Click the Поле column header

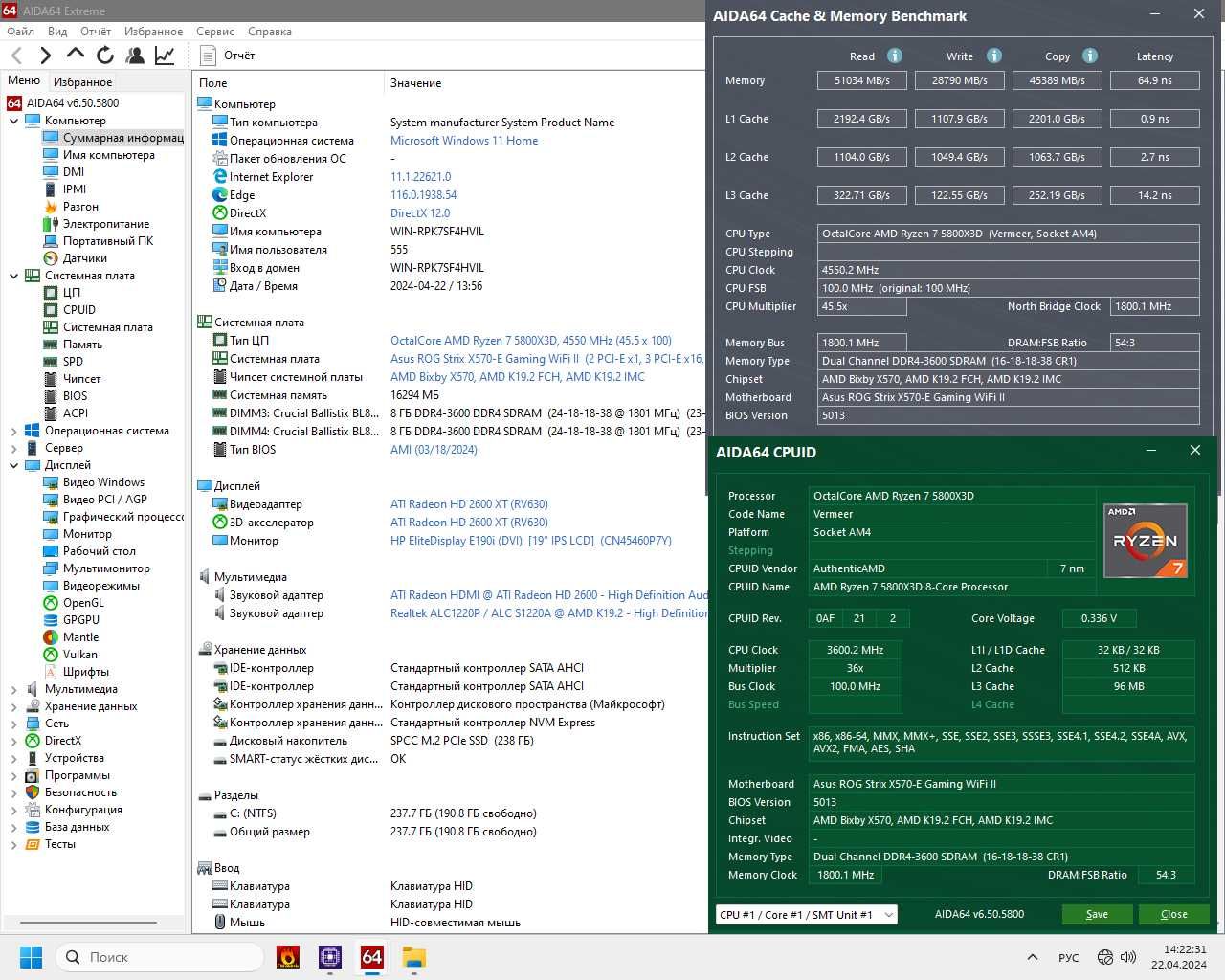click(x=213, y=83)
